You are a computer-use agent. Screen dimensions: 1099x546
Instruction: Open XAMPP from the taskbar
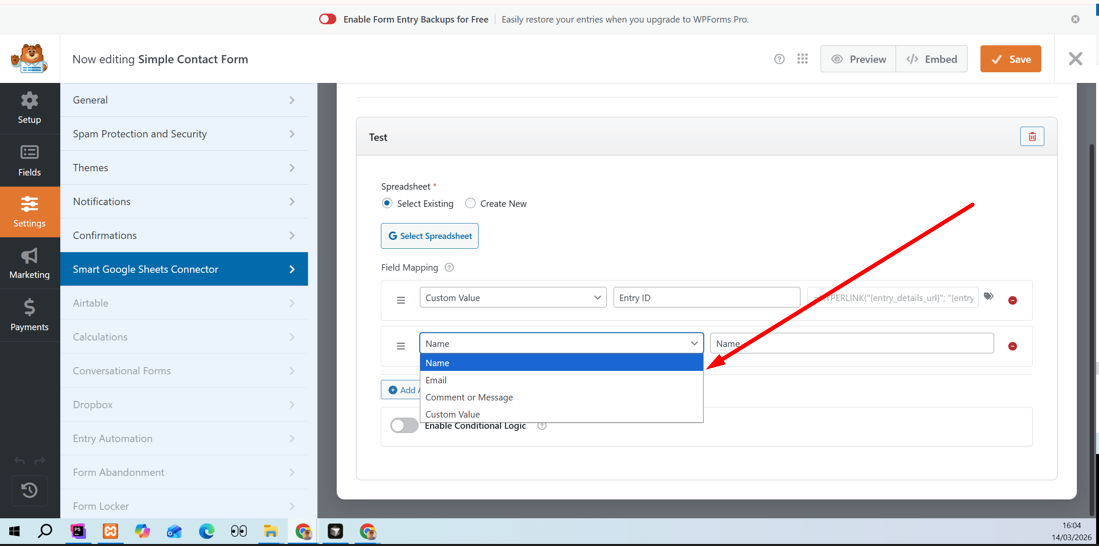(110, 531)
